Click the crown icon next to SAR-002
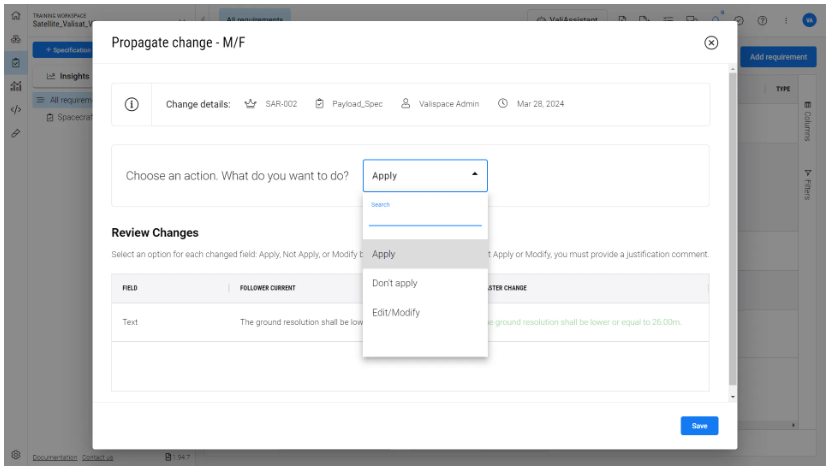 click(x=250, y=103)
